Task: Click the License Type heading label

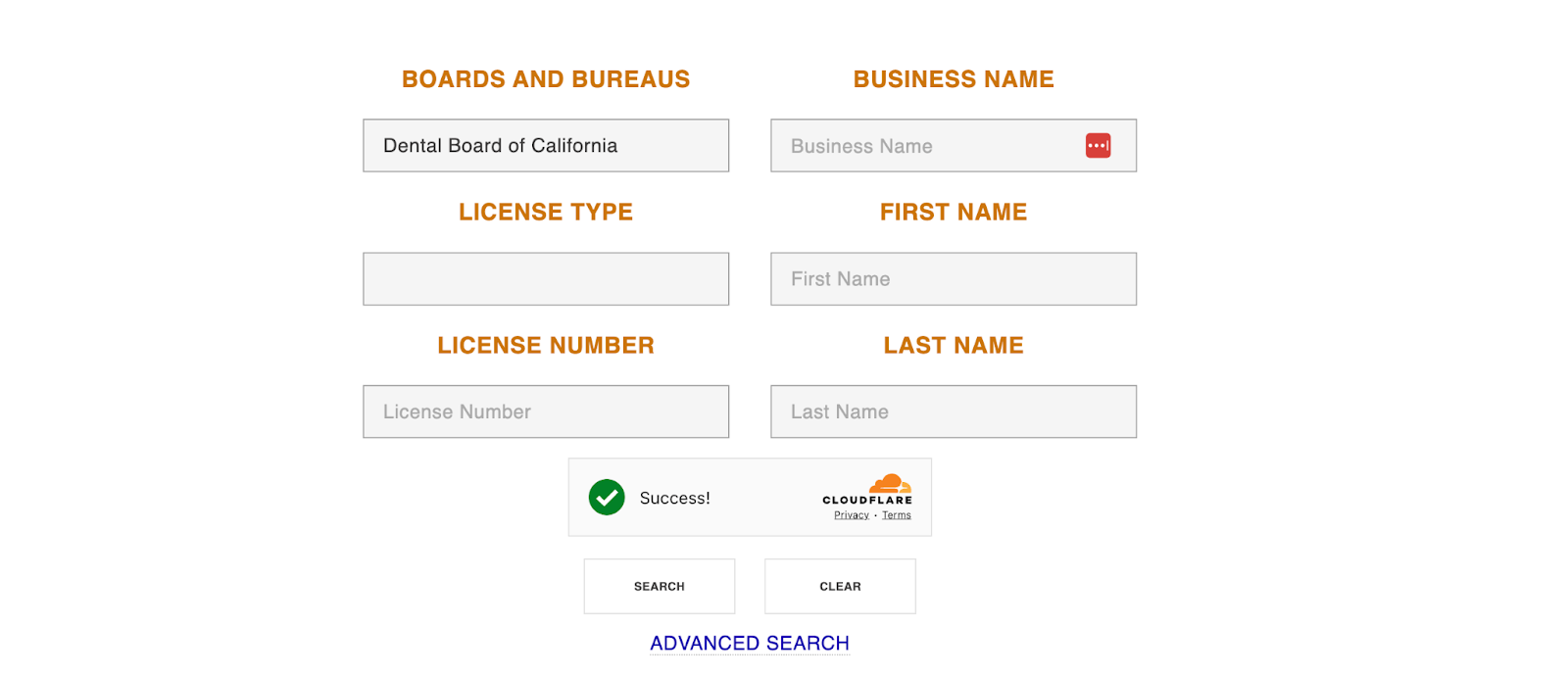Action: [x=546, y=213]
